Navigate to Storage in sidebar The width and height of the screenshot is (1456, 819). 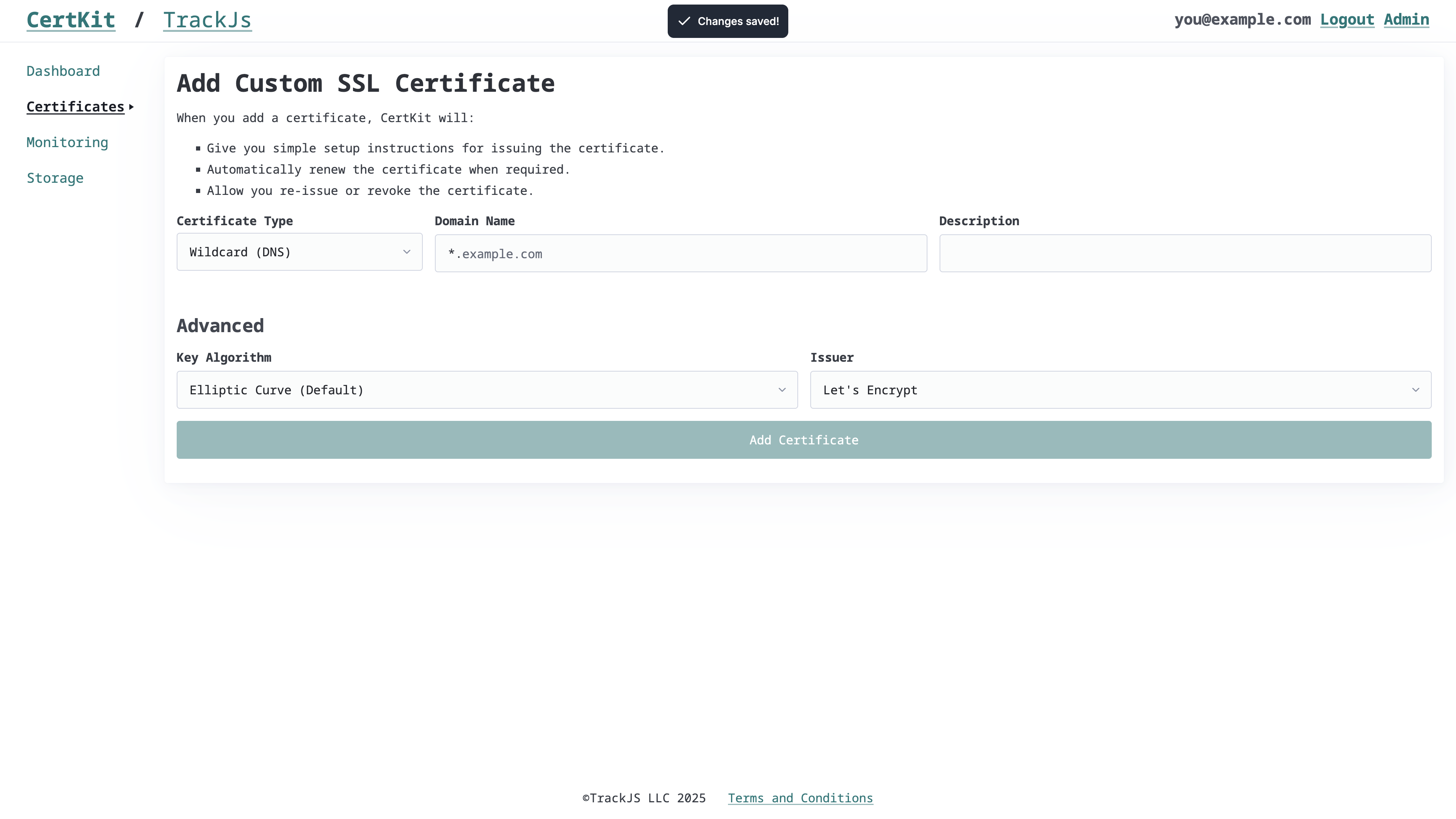(x=55, y=178)
